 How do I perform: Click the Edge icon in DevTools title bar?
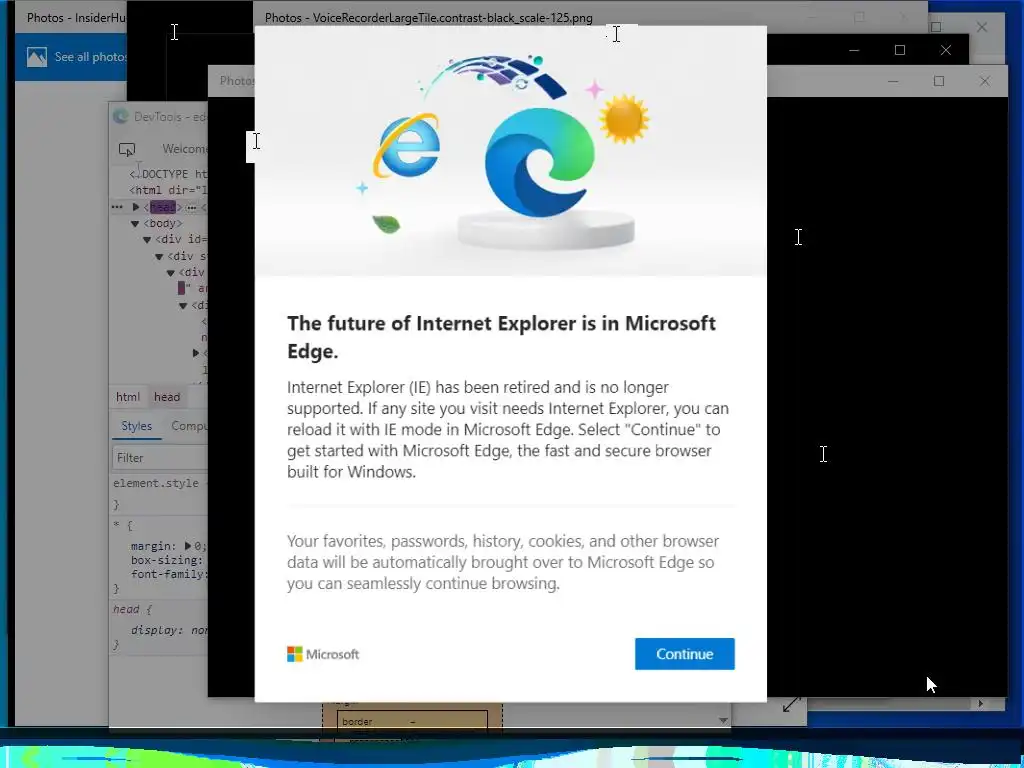click(120, 116)
